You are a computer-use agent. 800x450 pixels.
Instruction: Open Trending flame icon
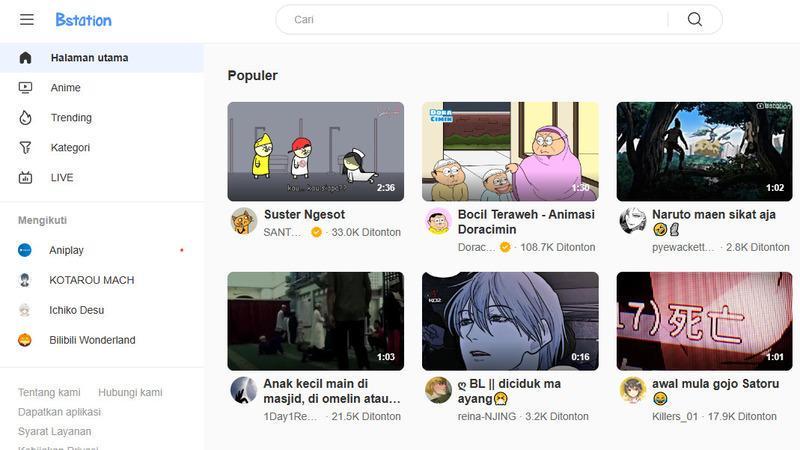point(25,118)
